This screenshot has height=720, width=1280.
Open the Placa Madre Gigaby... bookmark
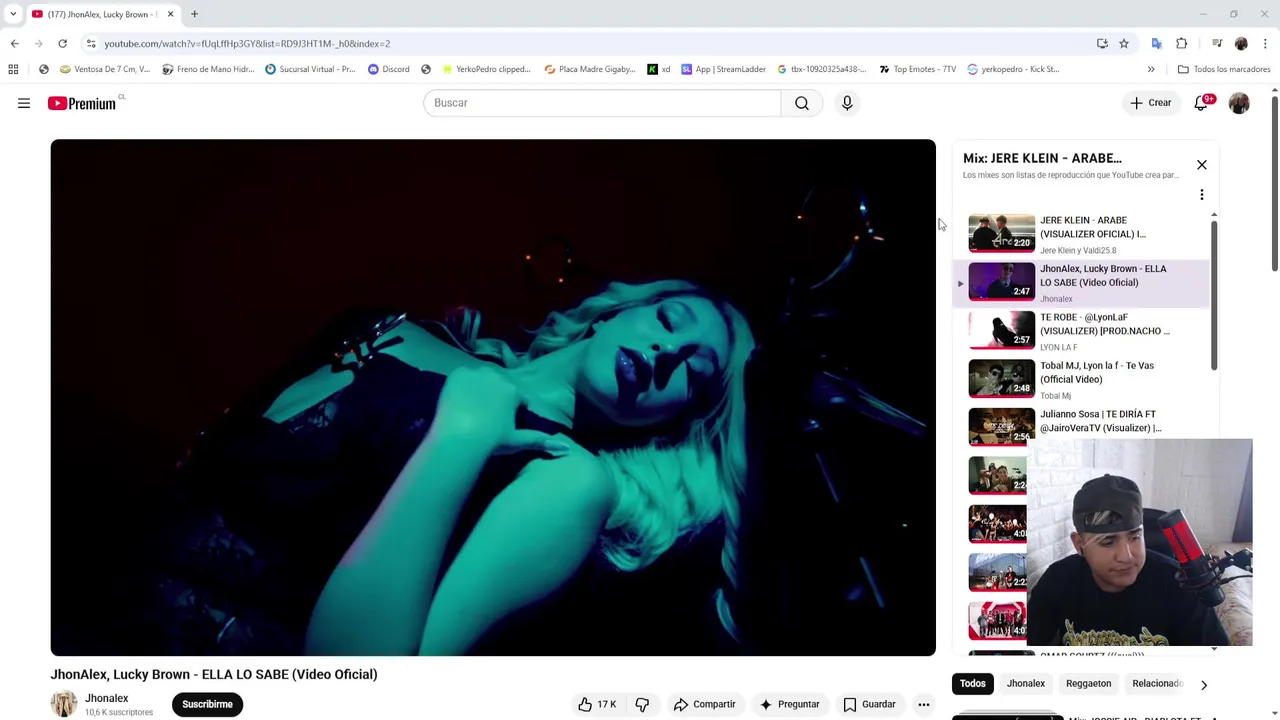tap(590, 69)
